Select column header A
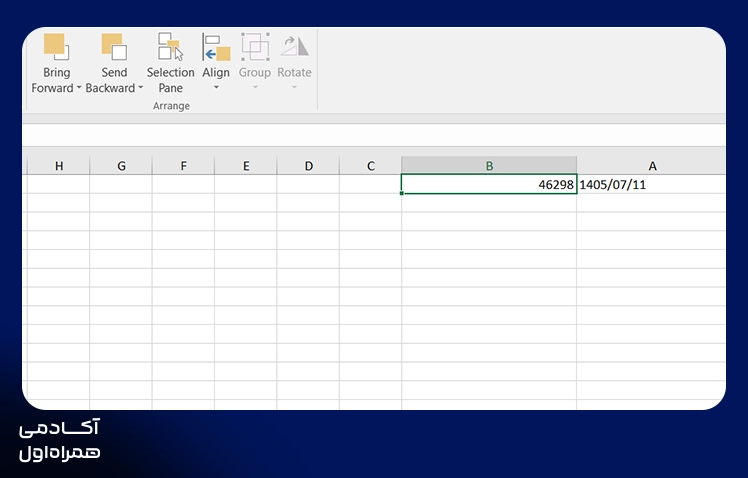The height and width of the screenshot is (478, 748). 651,166
